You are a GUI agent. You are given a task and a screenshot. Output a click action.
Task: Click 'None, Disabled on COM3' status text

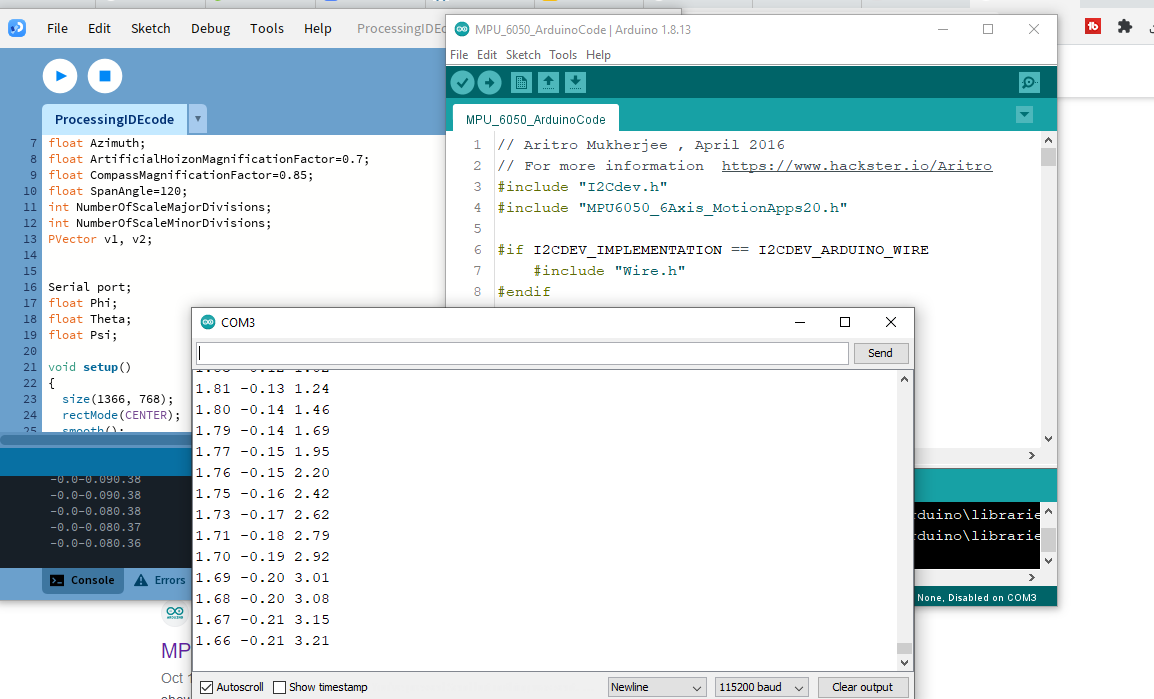[977, 597]
